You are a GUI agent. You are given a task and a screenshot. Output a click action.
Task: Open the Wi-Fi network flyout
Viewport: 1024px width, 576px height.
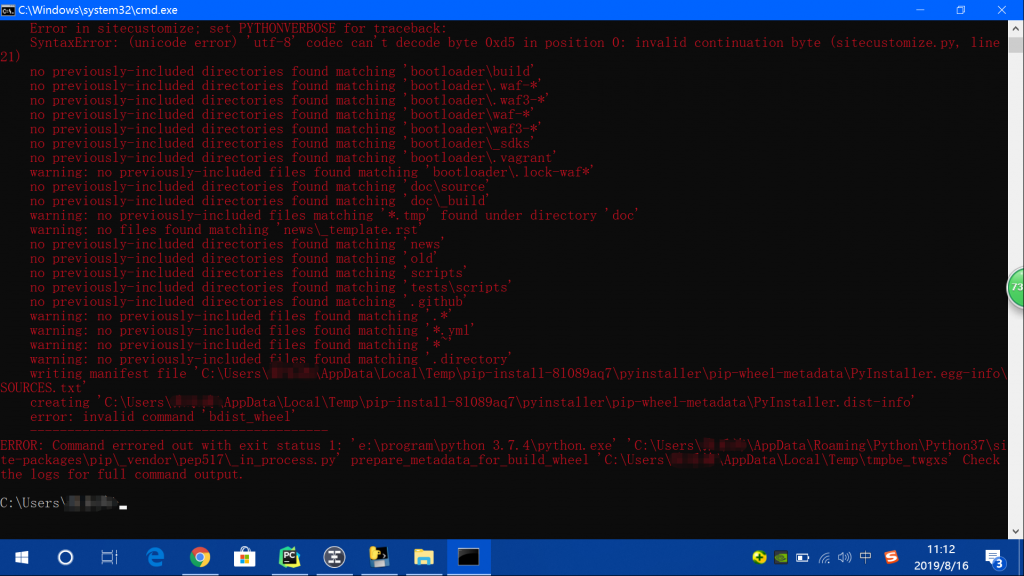[x=823, y=557]
